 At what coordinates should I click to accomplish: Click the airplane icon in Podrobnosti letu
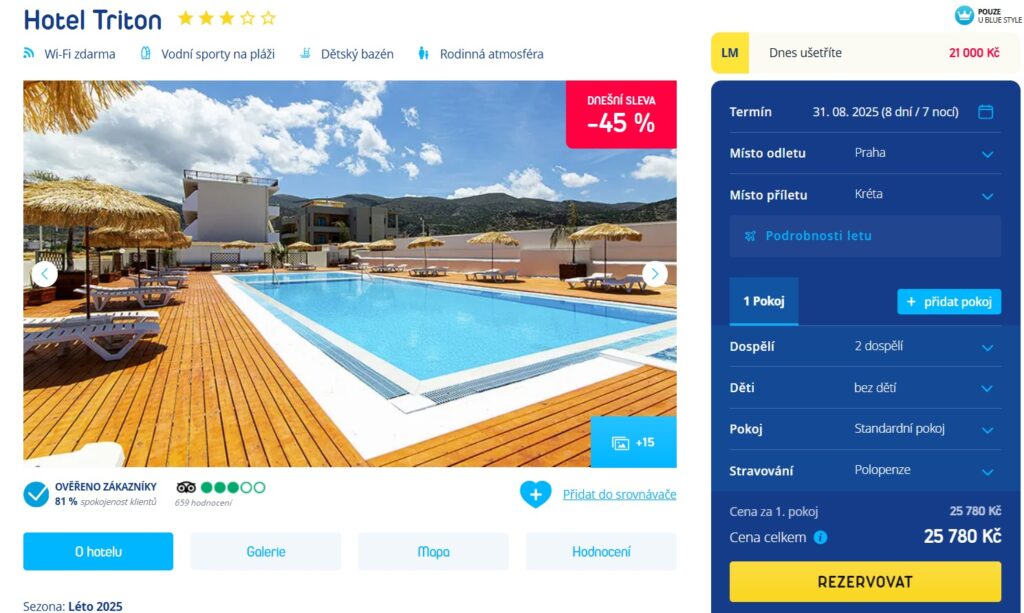(x=750, y=236)
